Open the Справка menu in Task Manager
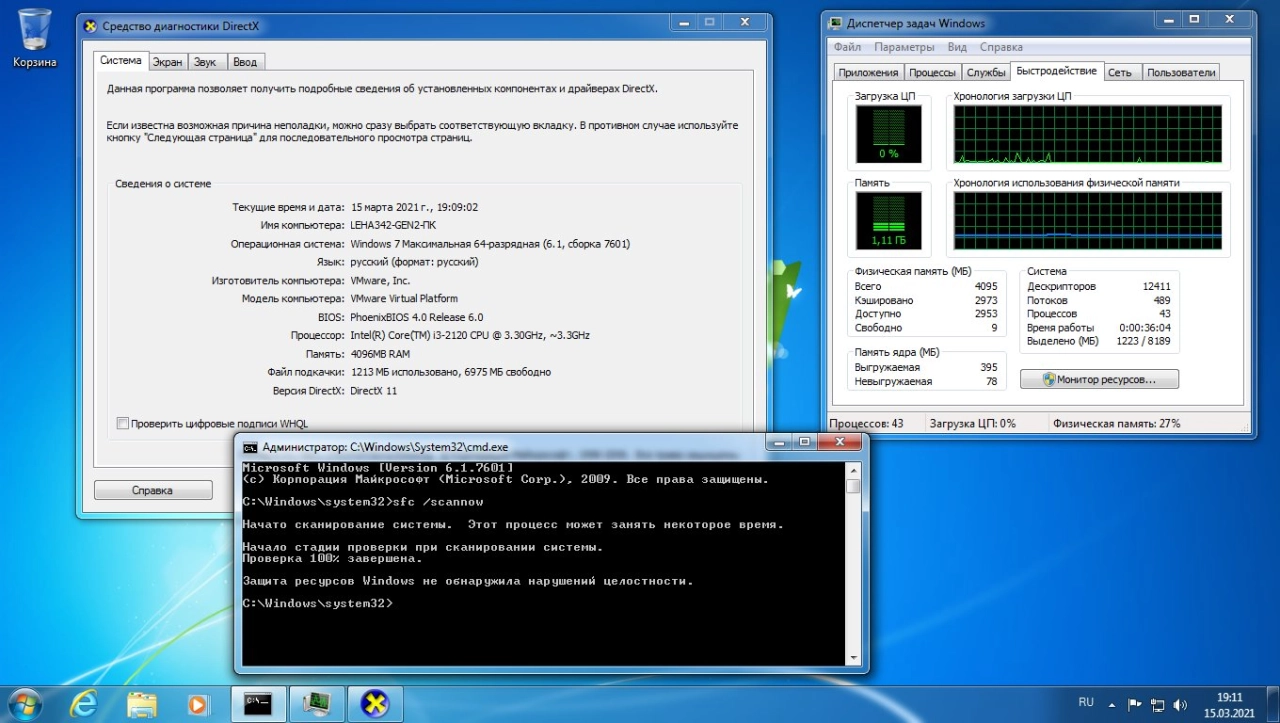1280x723 pixels. [1001, 47]
